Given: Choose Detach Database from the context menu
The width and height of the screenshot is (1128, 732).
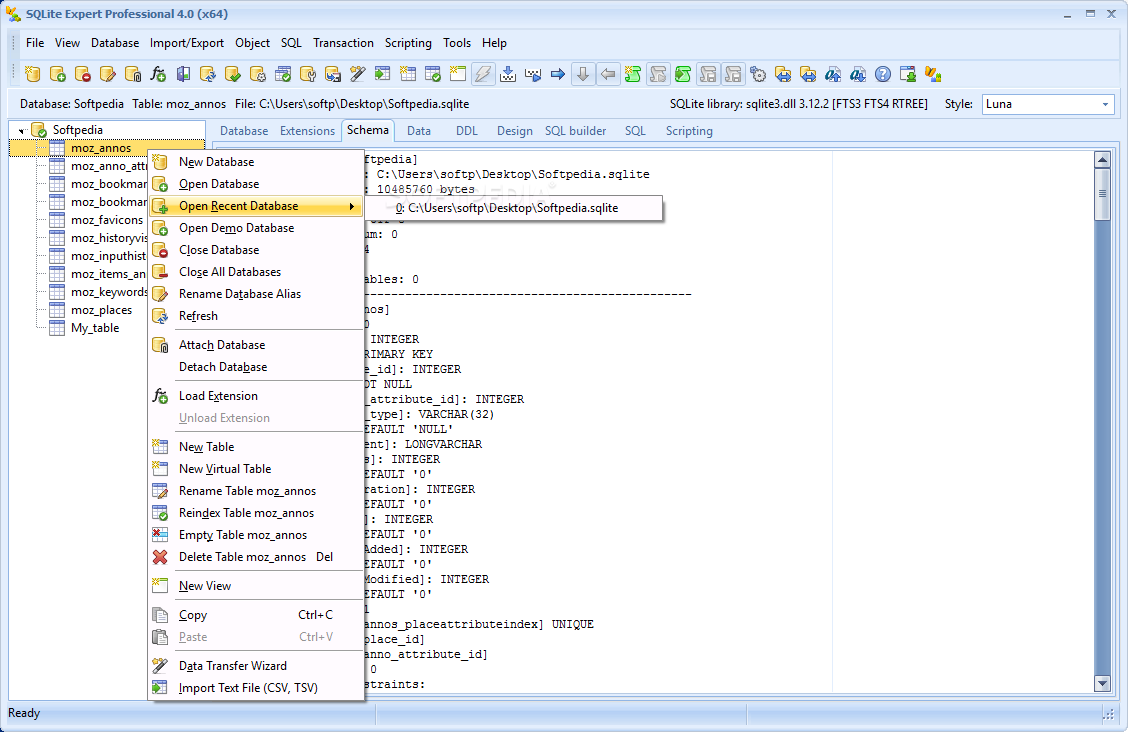Looking at the screenshot, I should [256, 367].
